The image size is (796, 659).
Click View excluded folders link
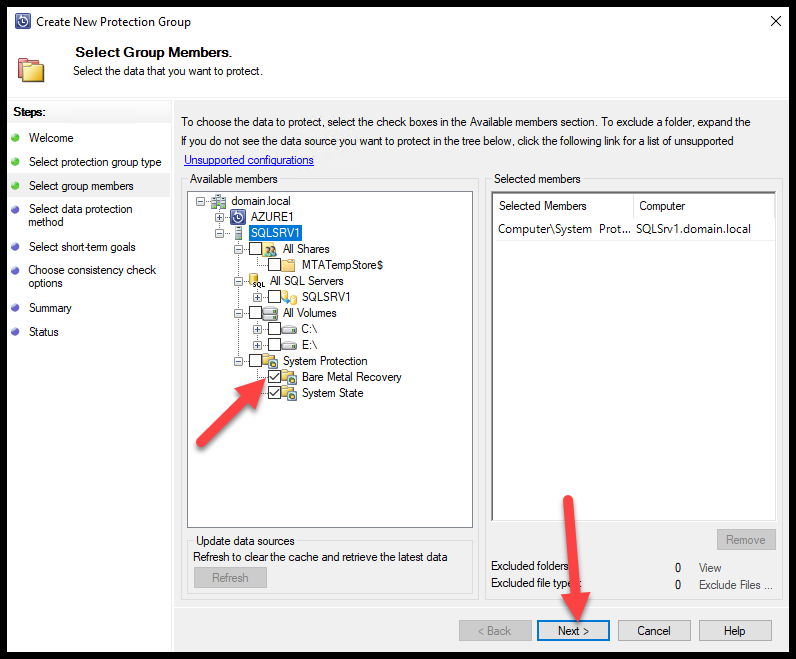(710, 568)
